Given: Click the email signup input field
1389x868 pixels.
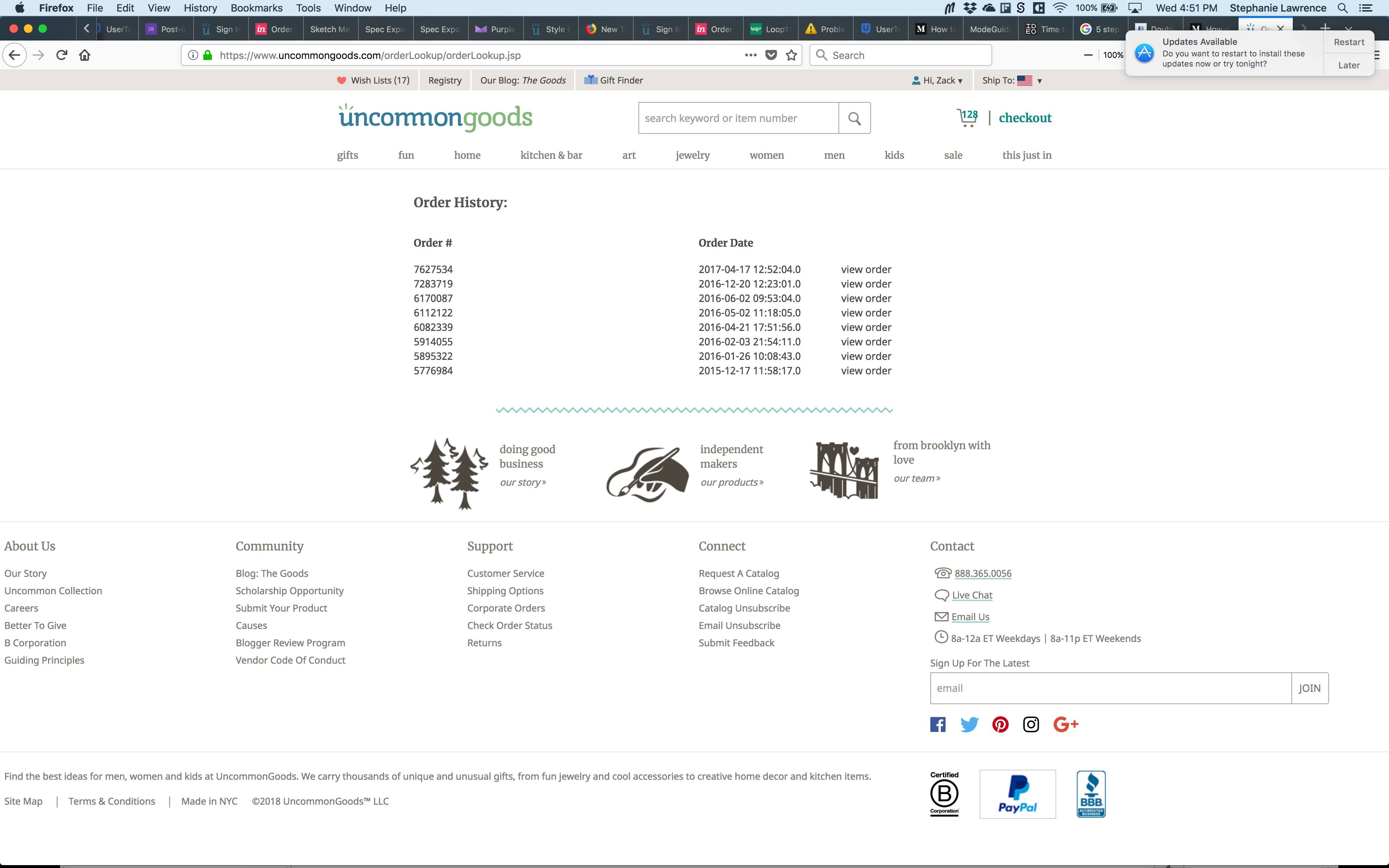Looking at the screenshot, I should (1110, 688).
